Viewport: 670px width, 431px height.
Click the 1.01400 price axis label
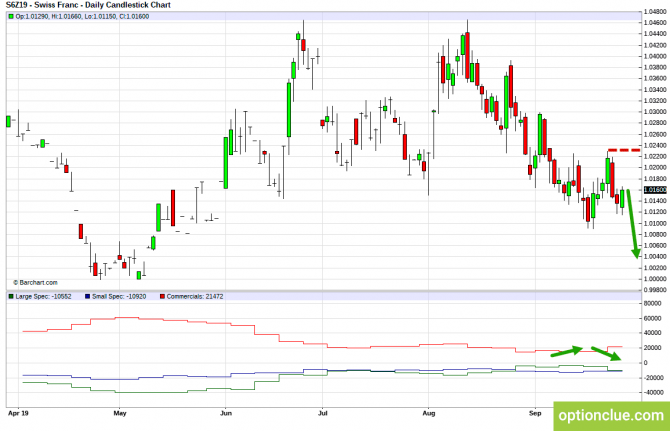(x=655, y=201)
